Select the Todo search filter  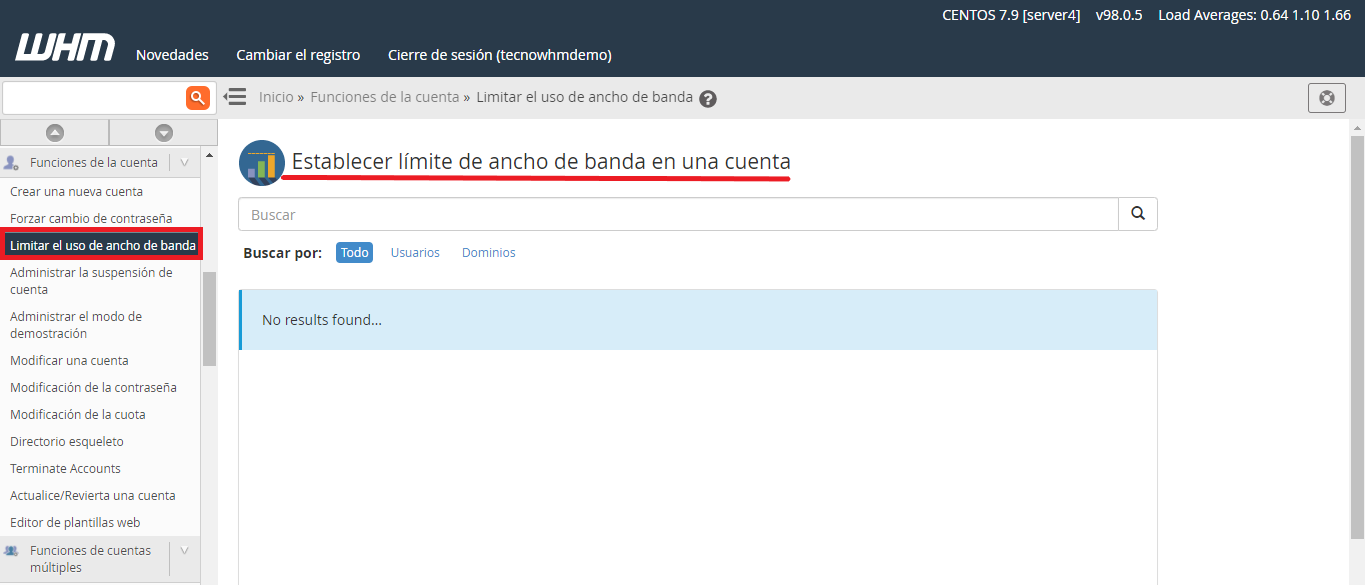click(x=354, y=253)
